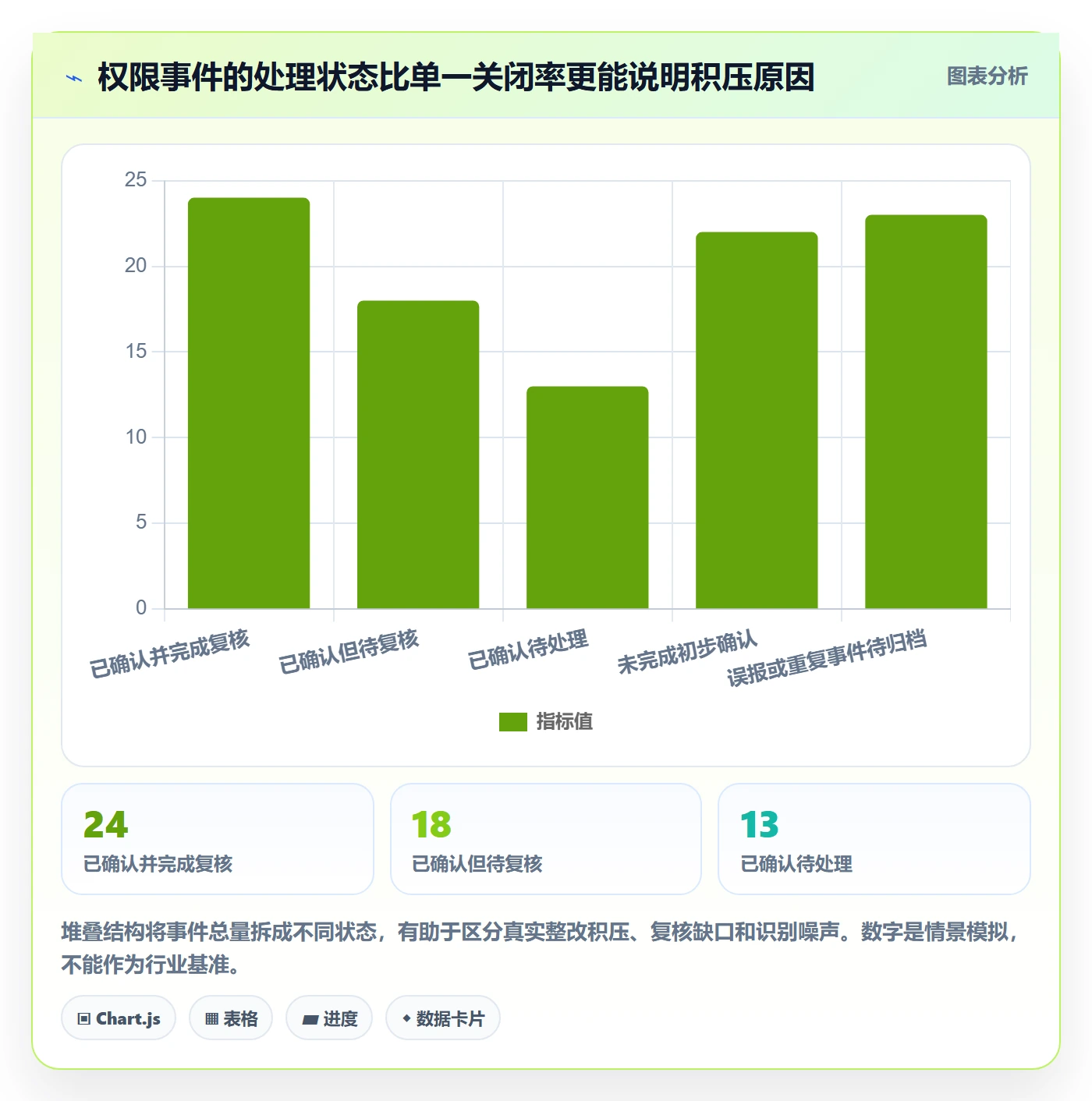
Task: Click the 指标值 legend label
Action: pyautogui.click(x=564, y=722)
